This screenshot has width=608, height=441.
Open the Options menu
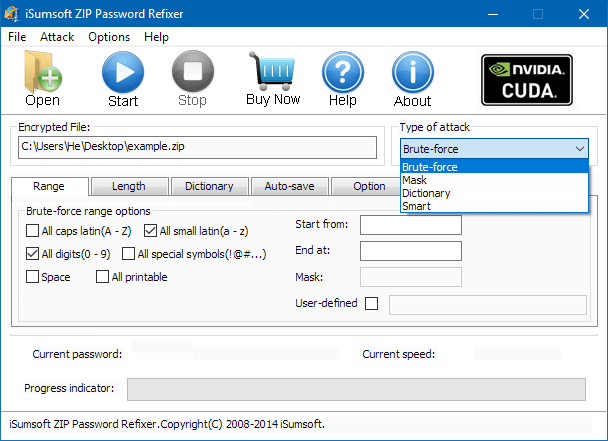[x=109, y=37]
